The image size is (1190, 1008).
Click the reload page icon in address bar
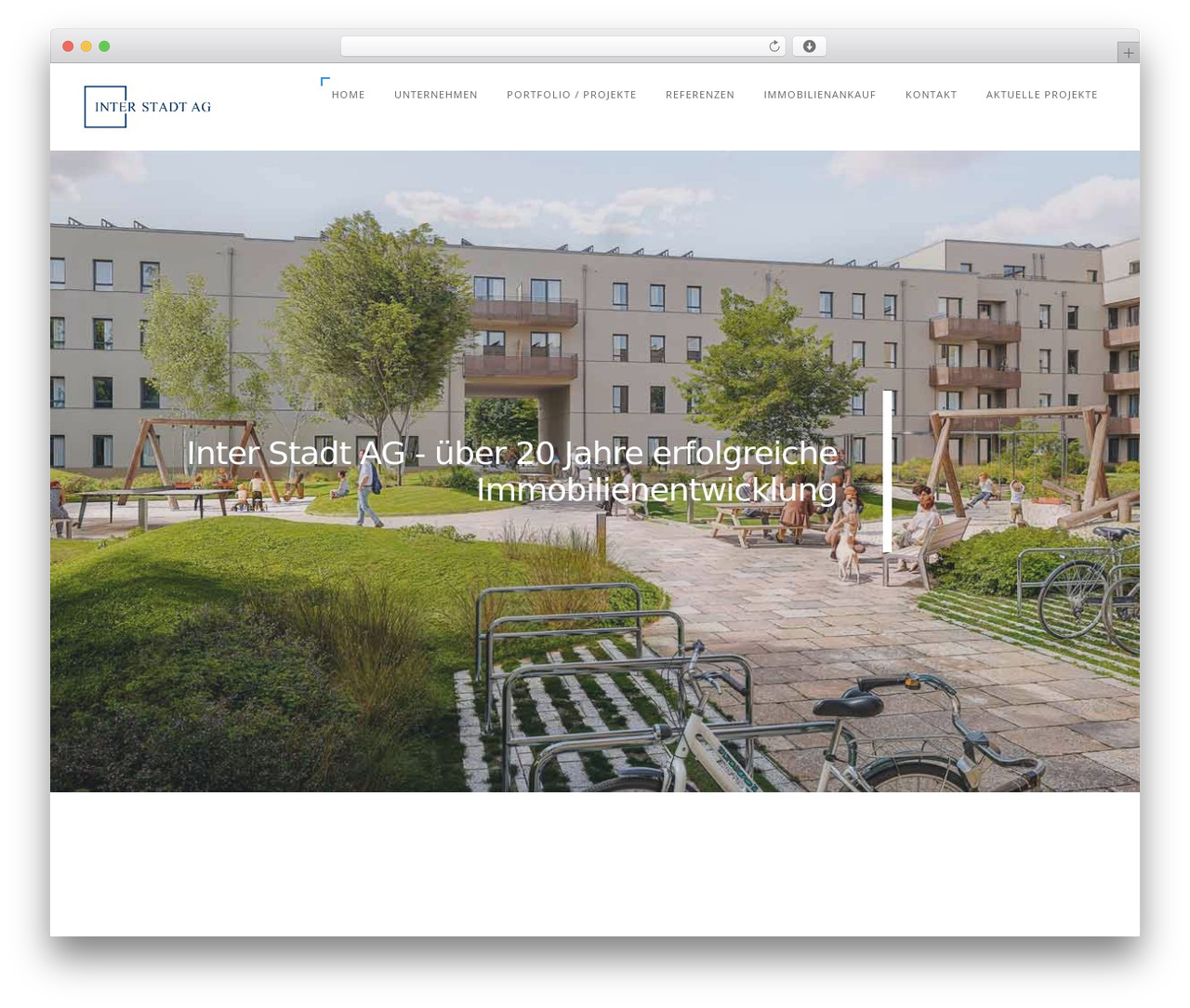click(773, 46)
